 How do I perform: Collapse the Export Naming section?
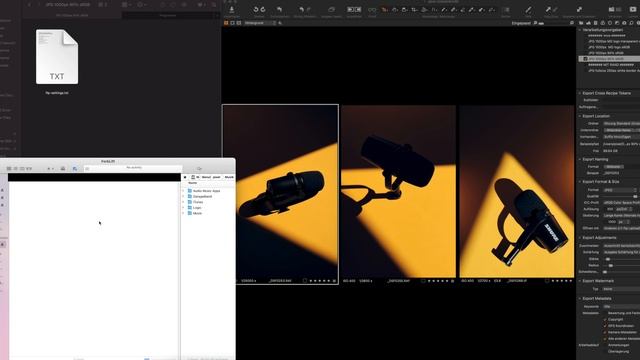(580, 159)
